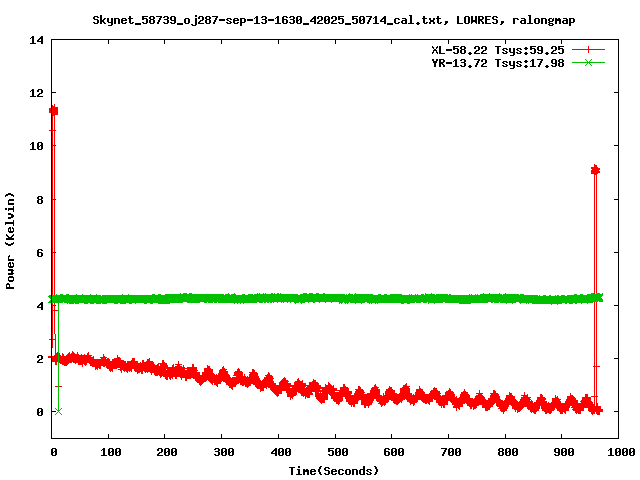The image size is (640, 480).
Task: Click the y-axis tick label 14
Action: pyautogui.click(x=36, y=40)
